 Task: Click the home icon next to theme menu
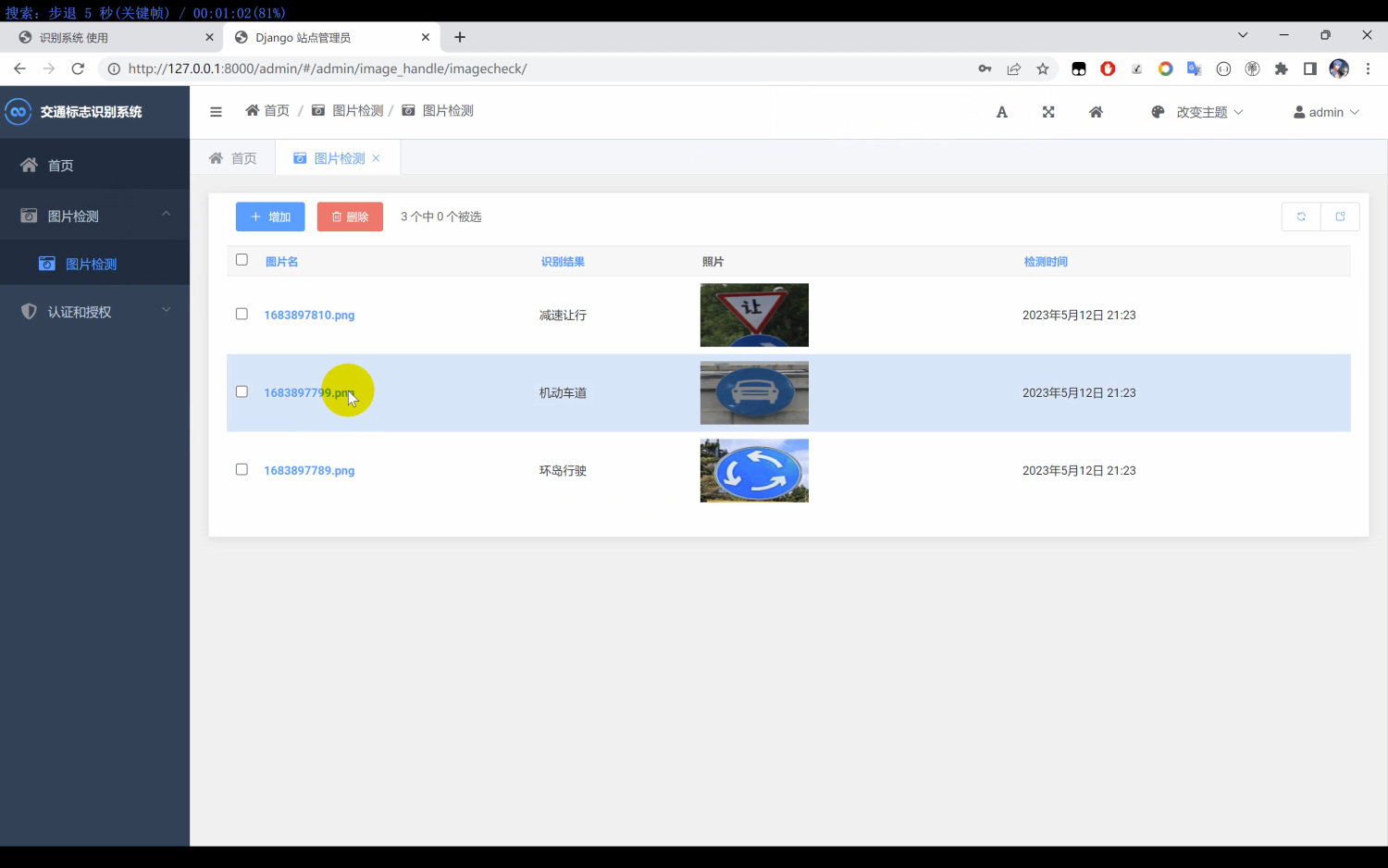1096,111
